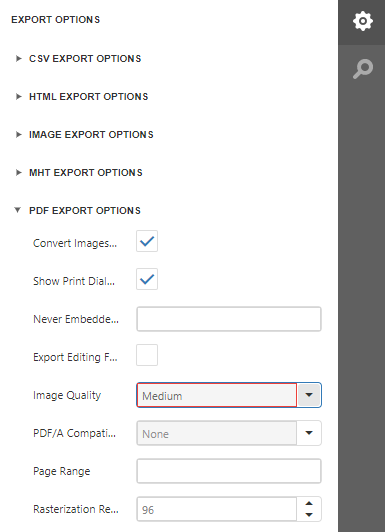Enable the Export Editing Fields checkbox

click(147, 355)
